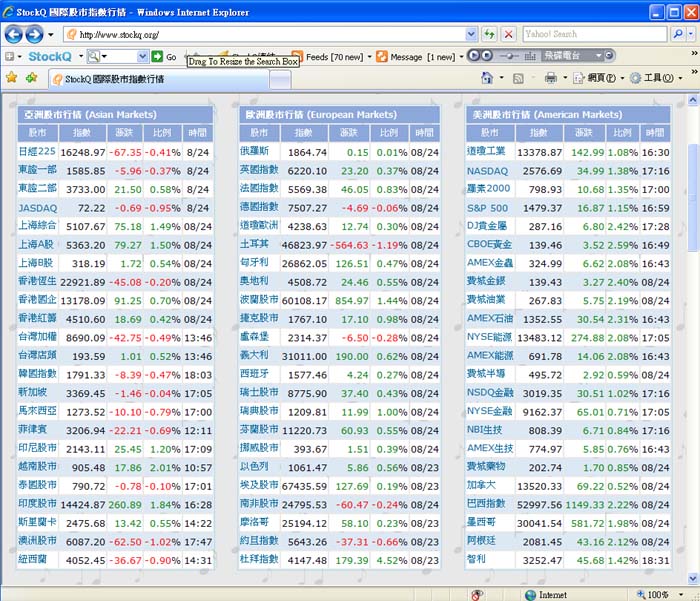
Task: Open the 俄羅斯 index link
Action: (x=254, y=151)
